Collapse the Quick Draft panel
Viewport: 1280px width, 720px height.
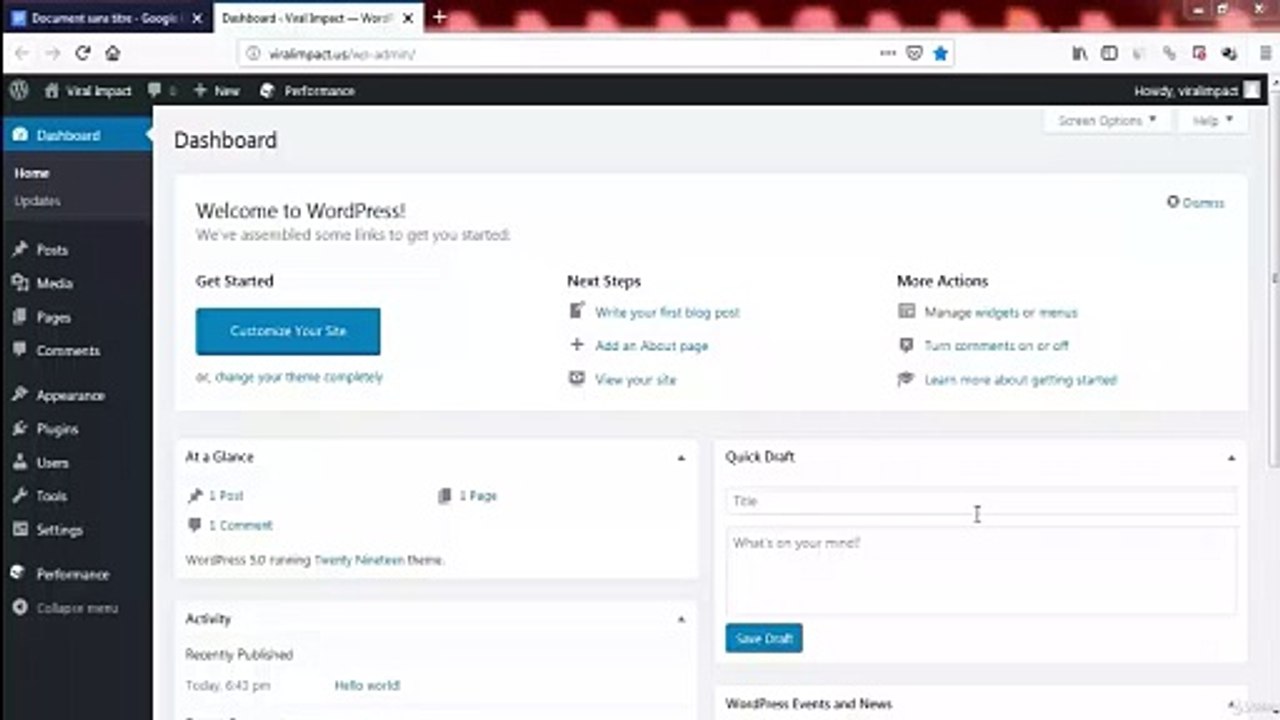point(1231,457)
